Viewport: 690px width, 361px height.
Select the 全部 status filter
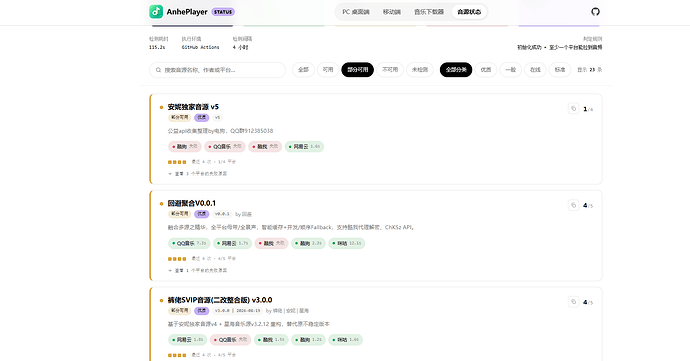(303, 70)
